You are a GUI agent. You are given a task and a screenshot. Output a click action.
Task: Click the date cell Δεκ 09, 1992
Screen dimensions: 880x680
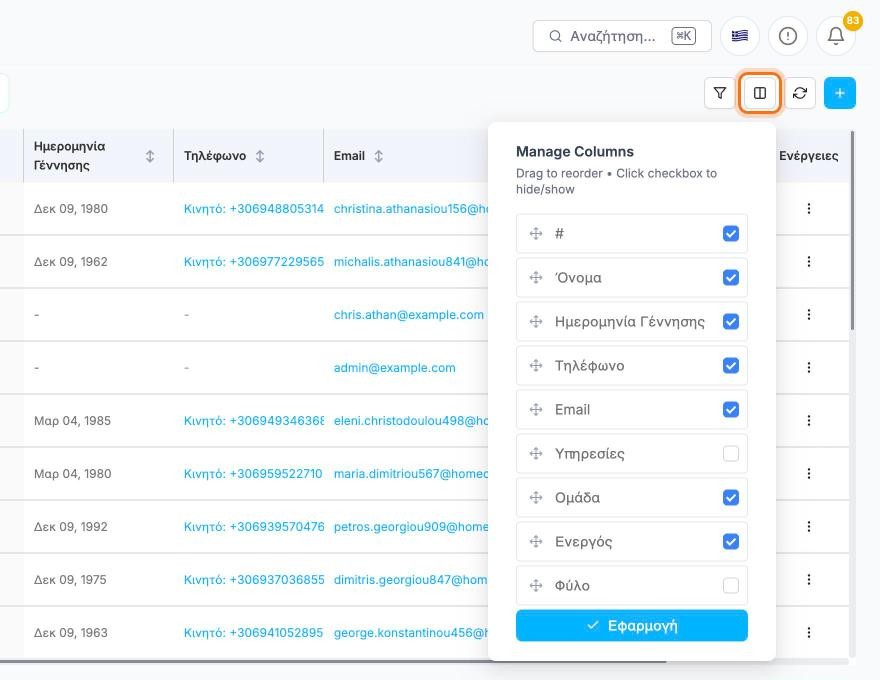click(71, 526)
